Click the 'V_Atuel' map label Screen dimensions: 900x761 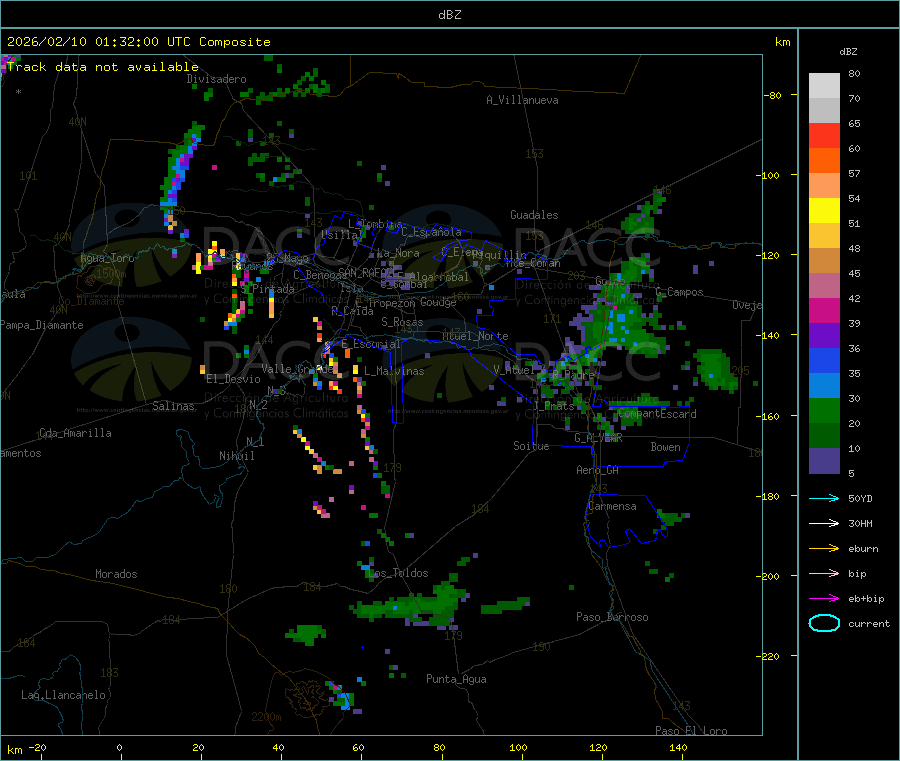coord(514,370)
